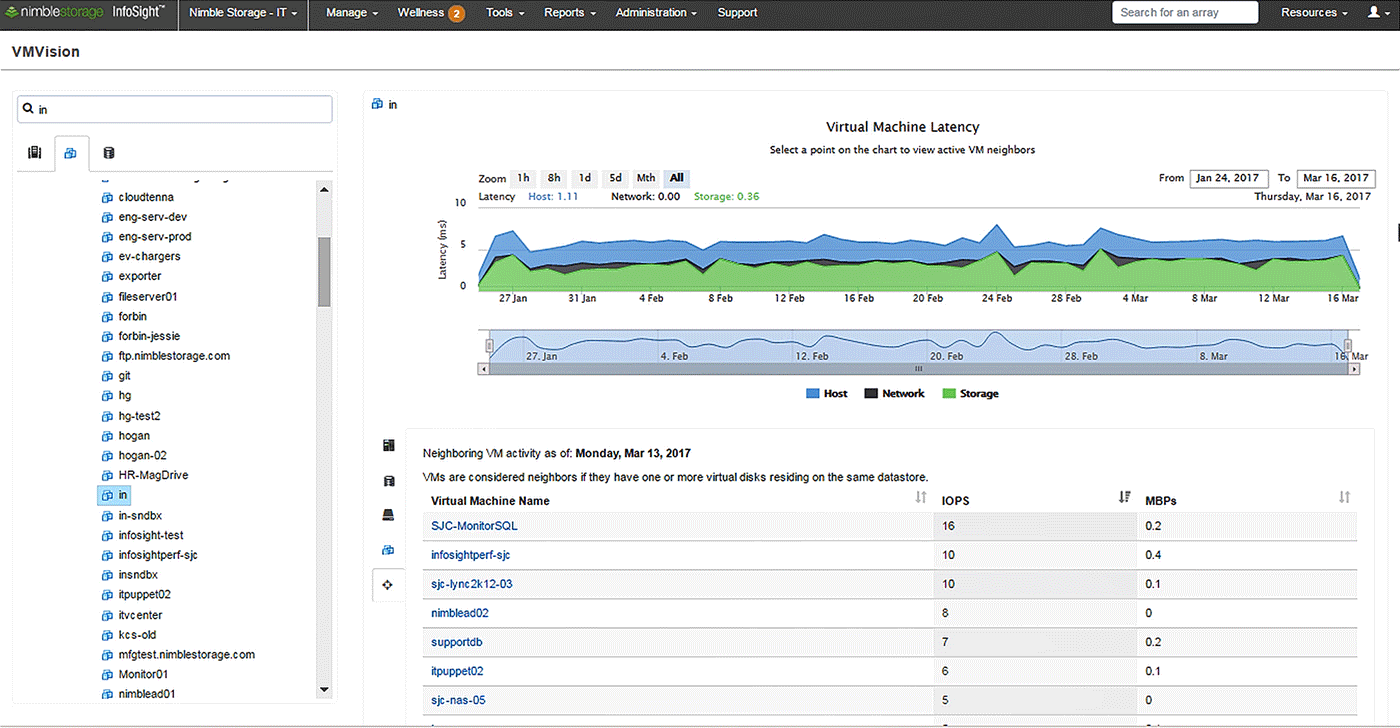Open the SJC-MonitorSQL neighbor VM link
The height and width of the screenshot is (728, 1400).
click(474, 525)
